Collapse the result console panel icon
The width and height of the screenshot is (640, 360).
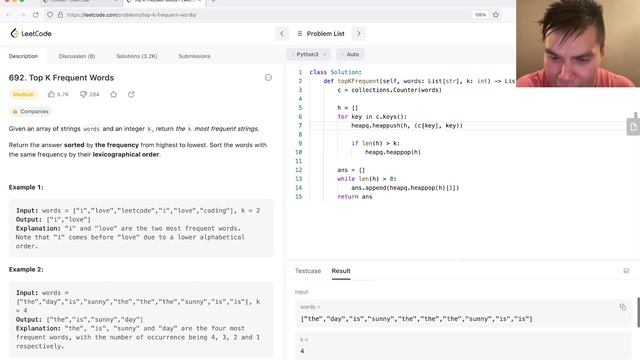(626, 271)
